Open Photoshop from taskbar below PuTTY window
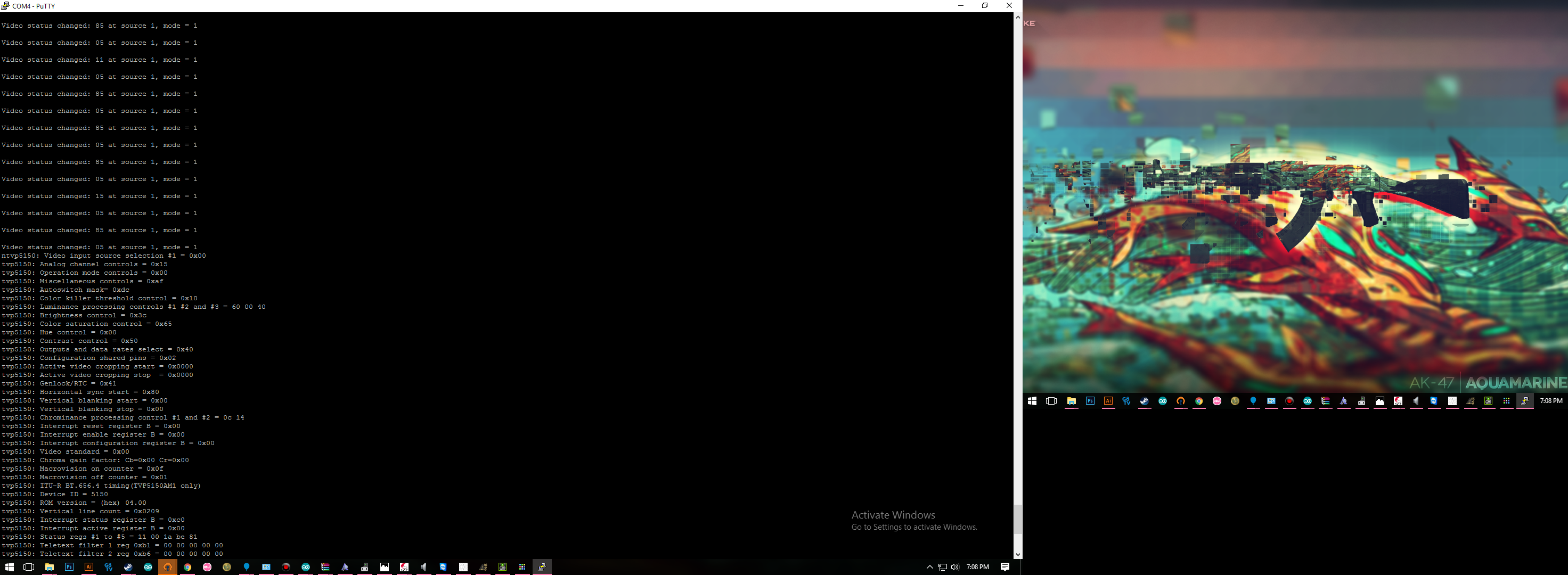Image resolution: width=1568 pixels, height=575 pixels. tap(69, 567)
